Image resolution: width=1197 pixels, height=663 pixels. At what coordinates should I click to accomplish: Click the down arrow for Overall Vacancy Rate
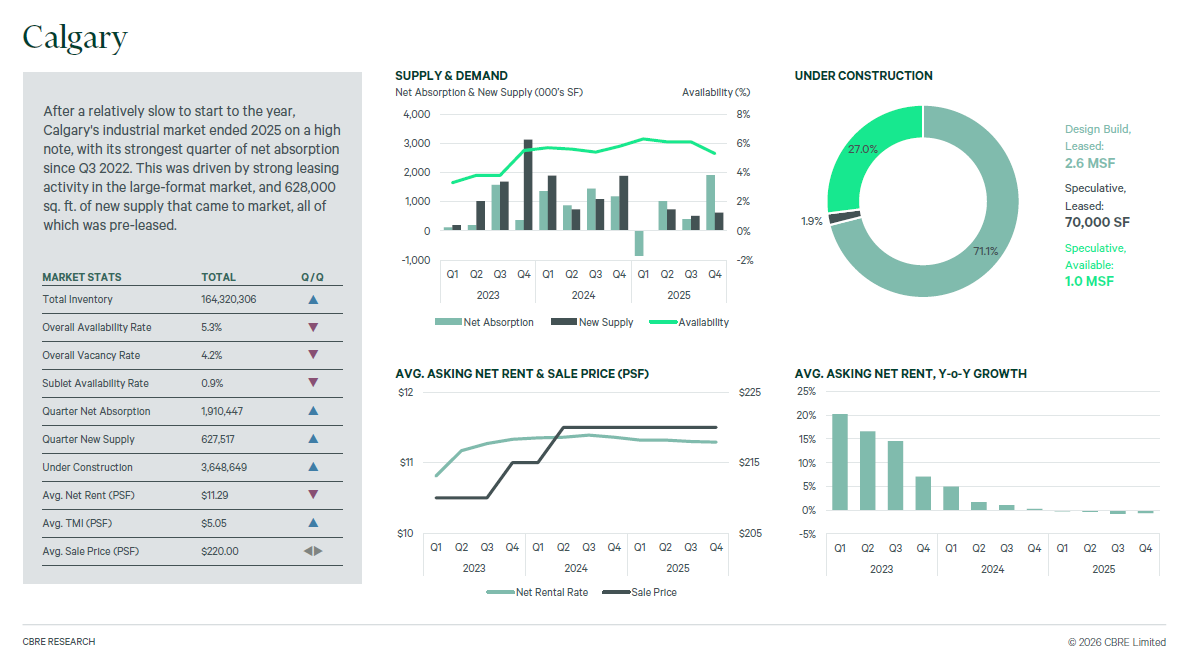[x=313, y=354]
